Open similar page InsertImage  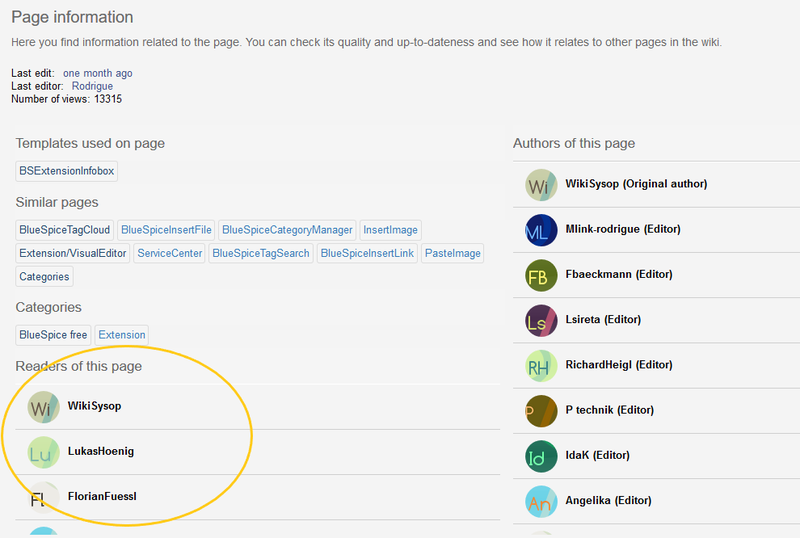click(390, 230)
